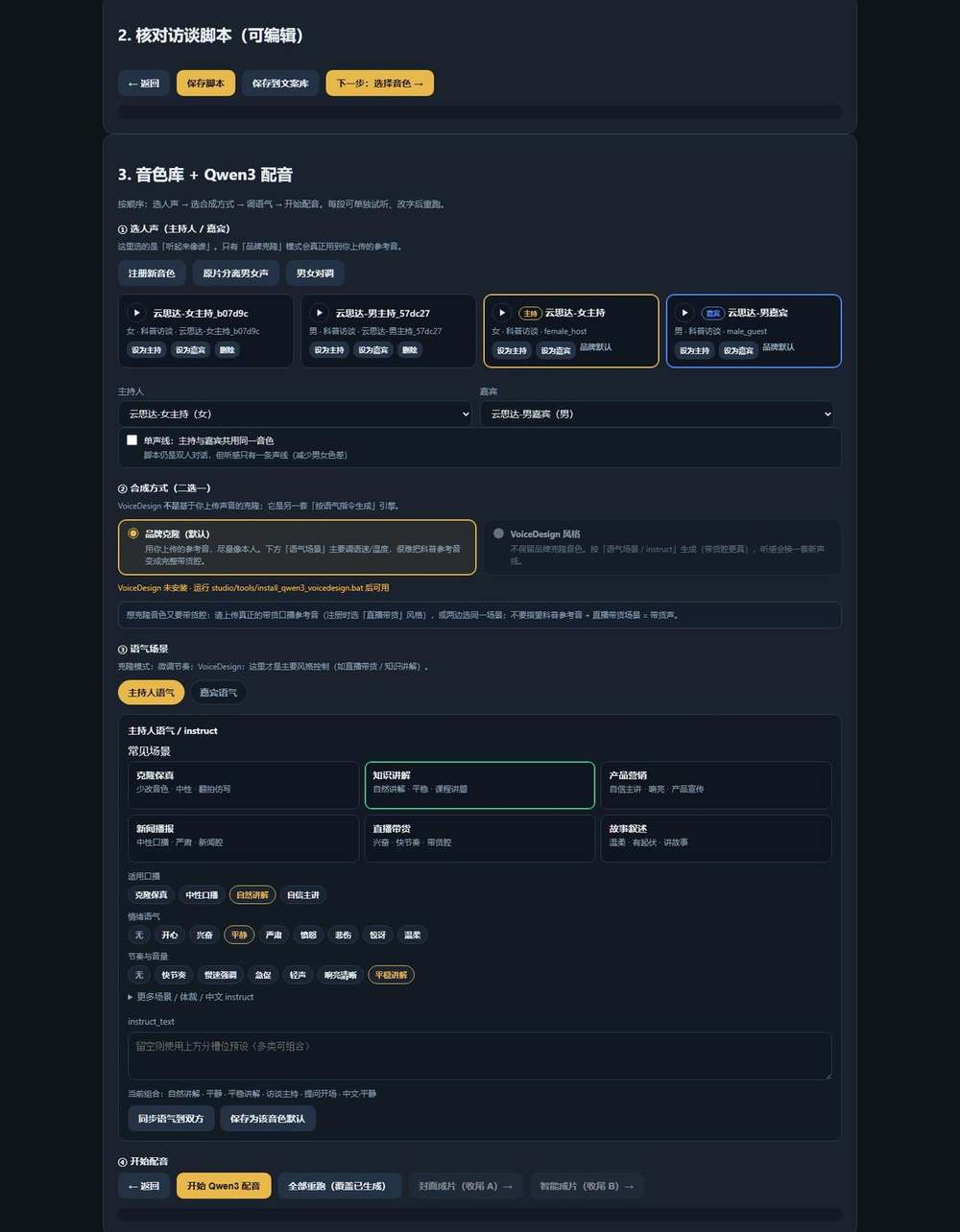Toggle the 平稳讲解 rhythm chip

pyautogui.click(x=391, y=975)
